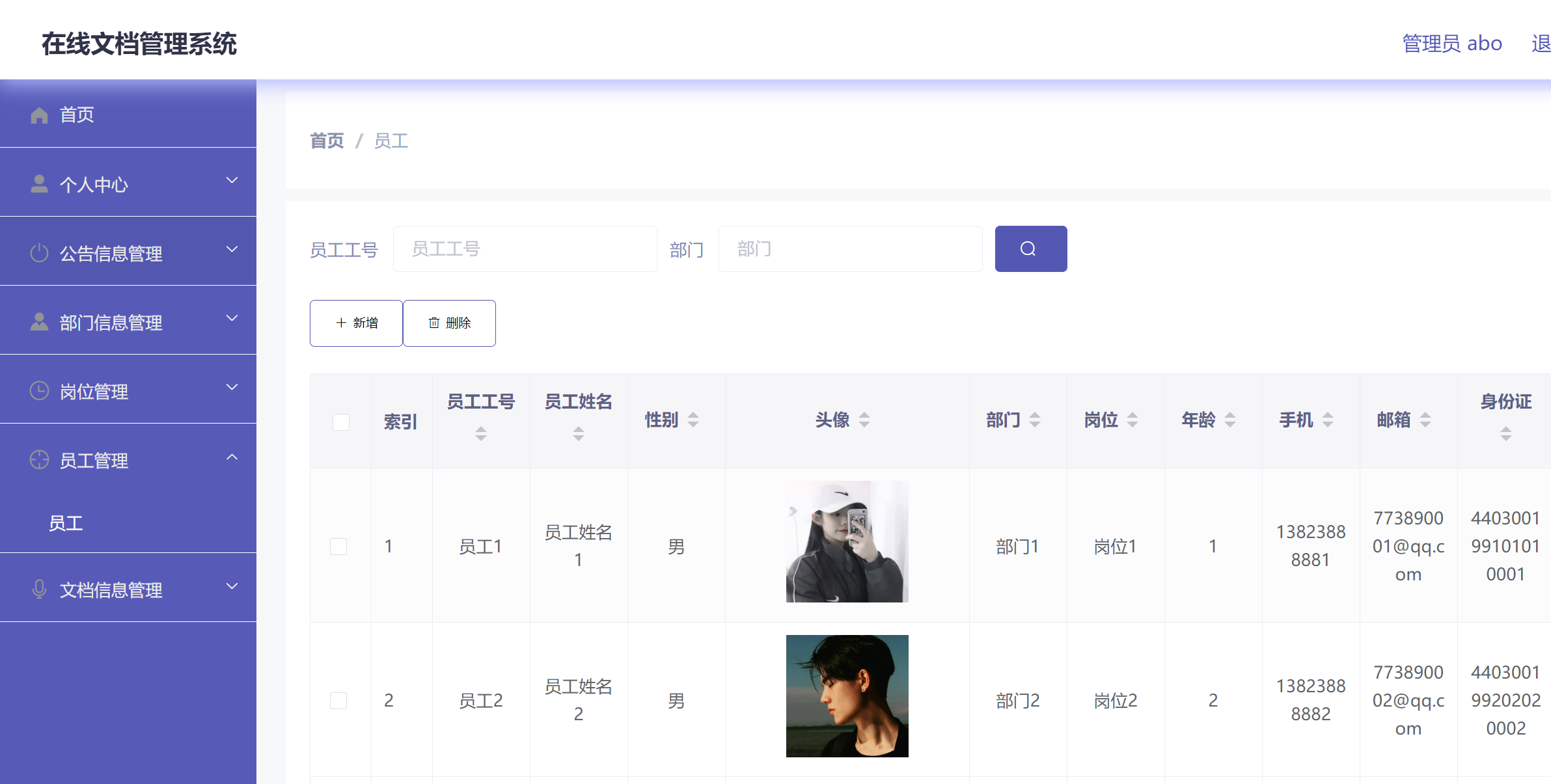Viewport: 1551px width, 784px height.
Task: Check the row for 员工1
Action: coord(338,546)
